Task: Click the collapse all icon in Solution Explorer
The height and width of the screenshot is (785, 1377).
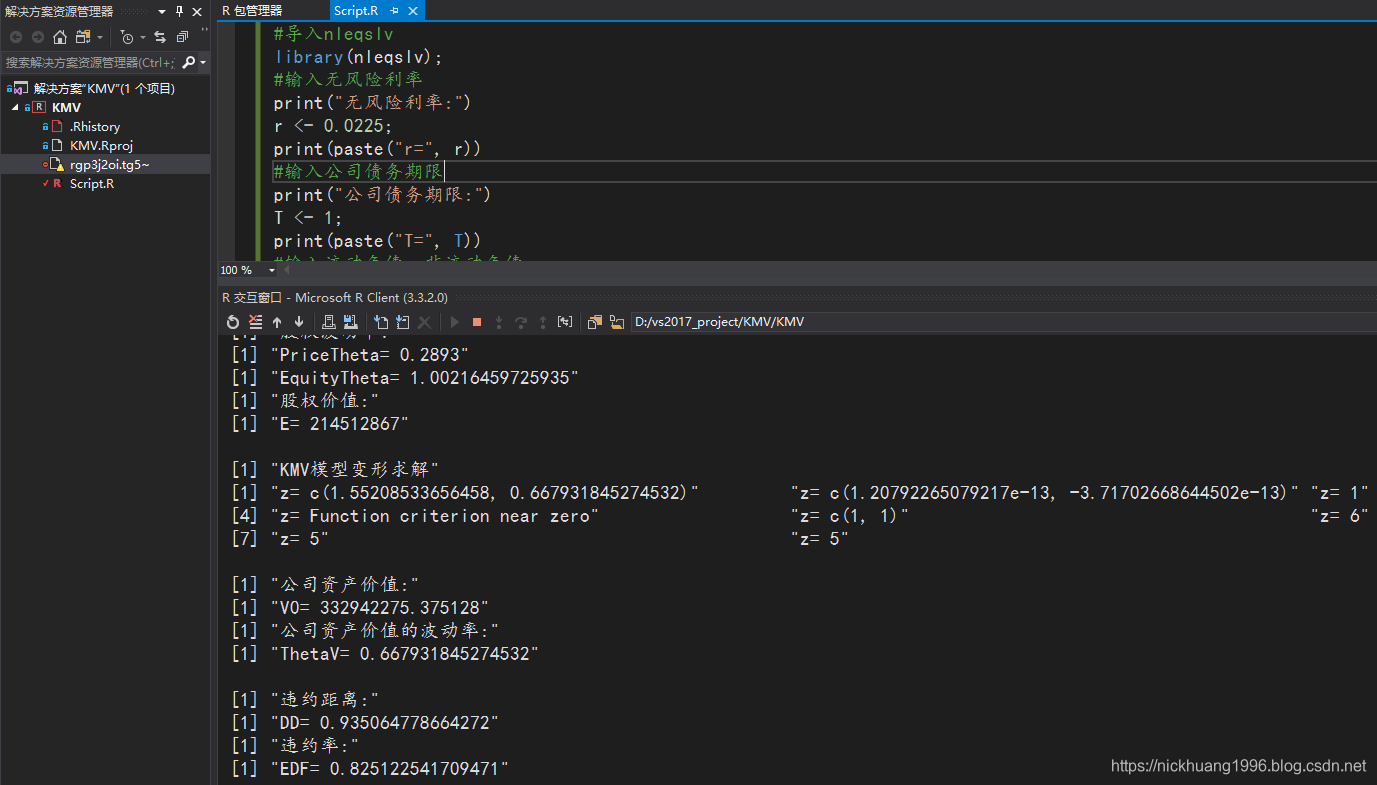Action: [182, 37]
